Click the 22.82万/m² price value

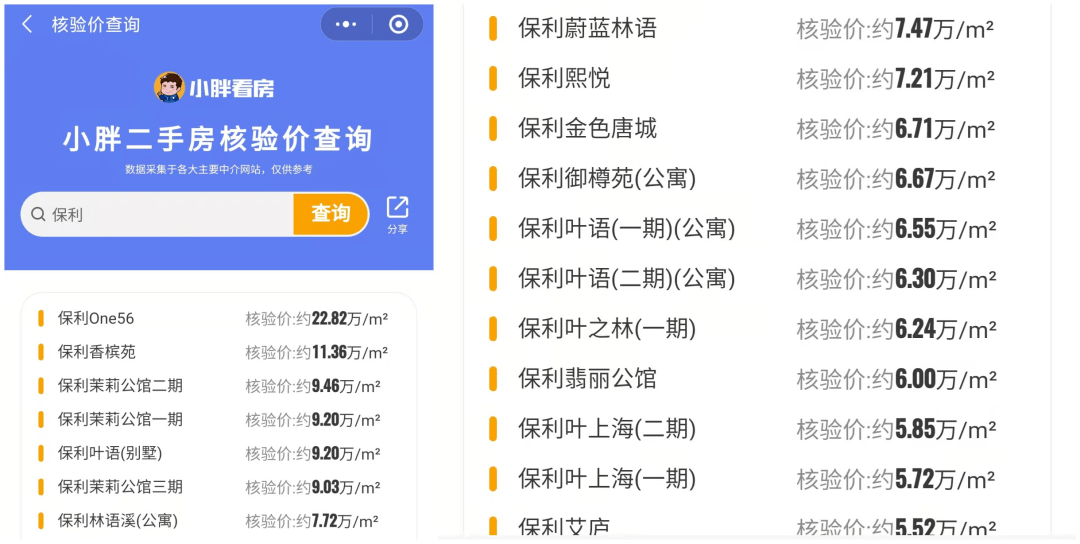pos(350,319)
